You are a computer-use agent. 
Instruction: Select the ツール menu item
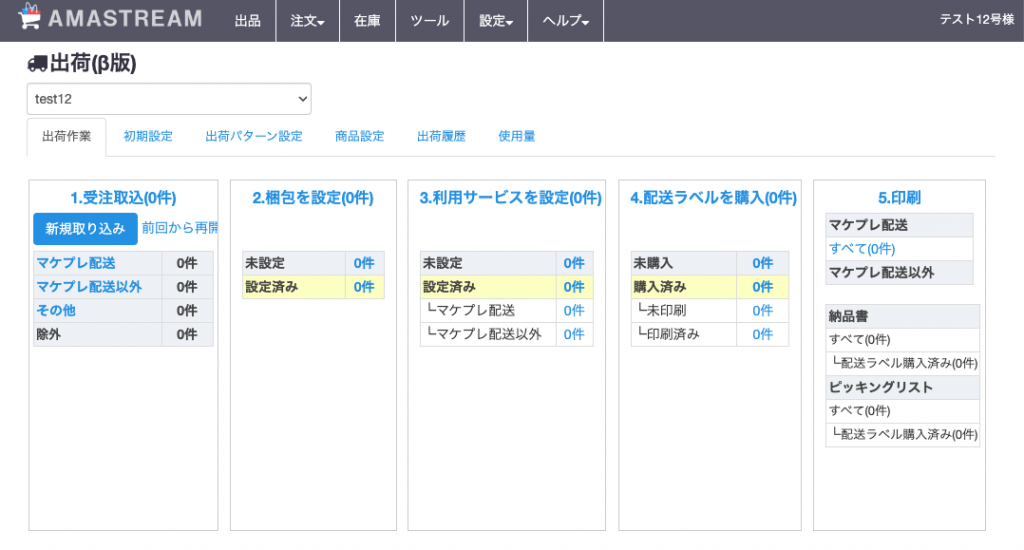[430, 21]
